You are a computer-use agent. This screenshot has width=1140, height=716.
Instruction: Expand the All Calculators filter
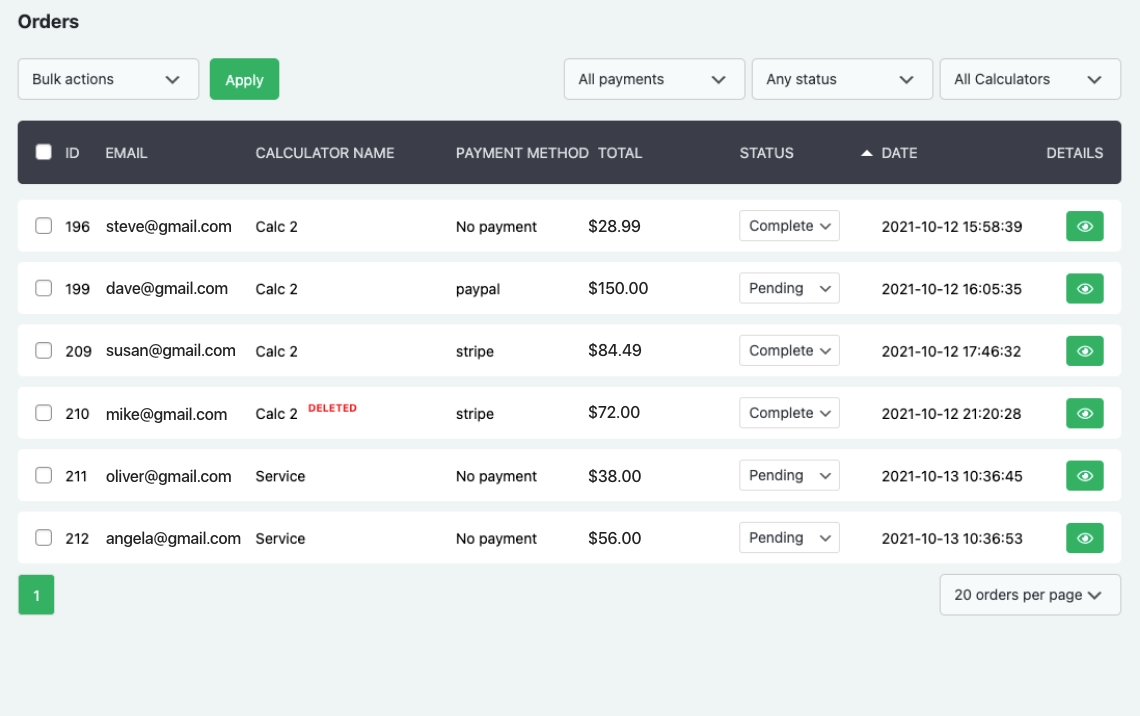(x=1029, y=79)
